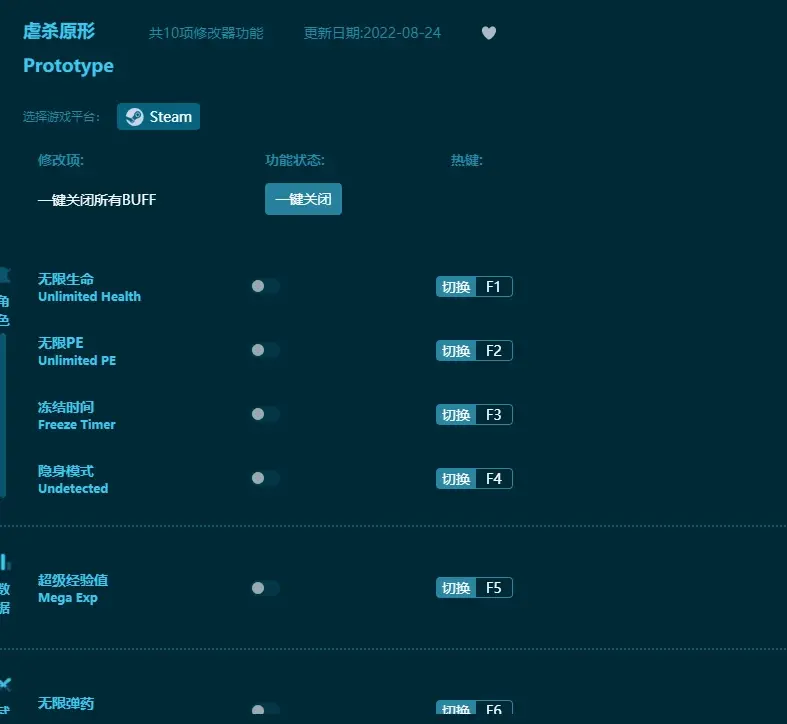
Task: Enable the Undetected stealth switch
Action: click(265, 478)
